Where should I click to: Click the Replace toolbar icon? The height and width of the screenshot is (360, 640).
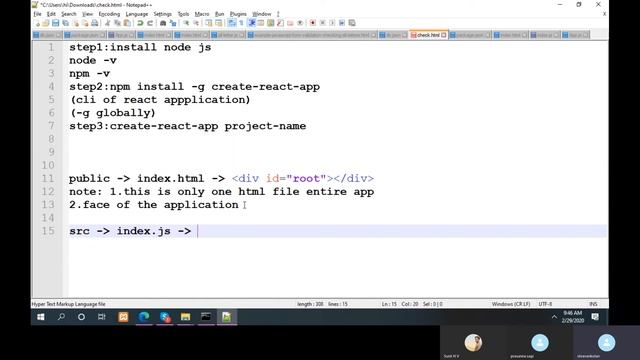(173, 23)
